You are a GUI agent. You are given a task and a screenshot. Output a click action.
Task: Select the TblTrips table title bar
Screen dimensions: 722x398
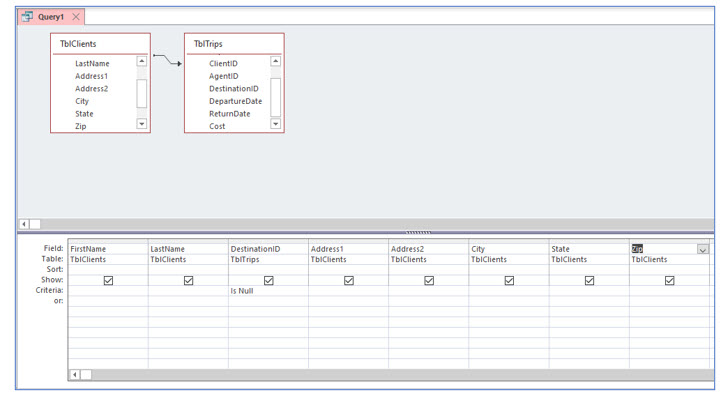coord(234,44)
